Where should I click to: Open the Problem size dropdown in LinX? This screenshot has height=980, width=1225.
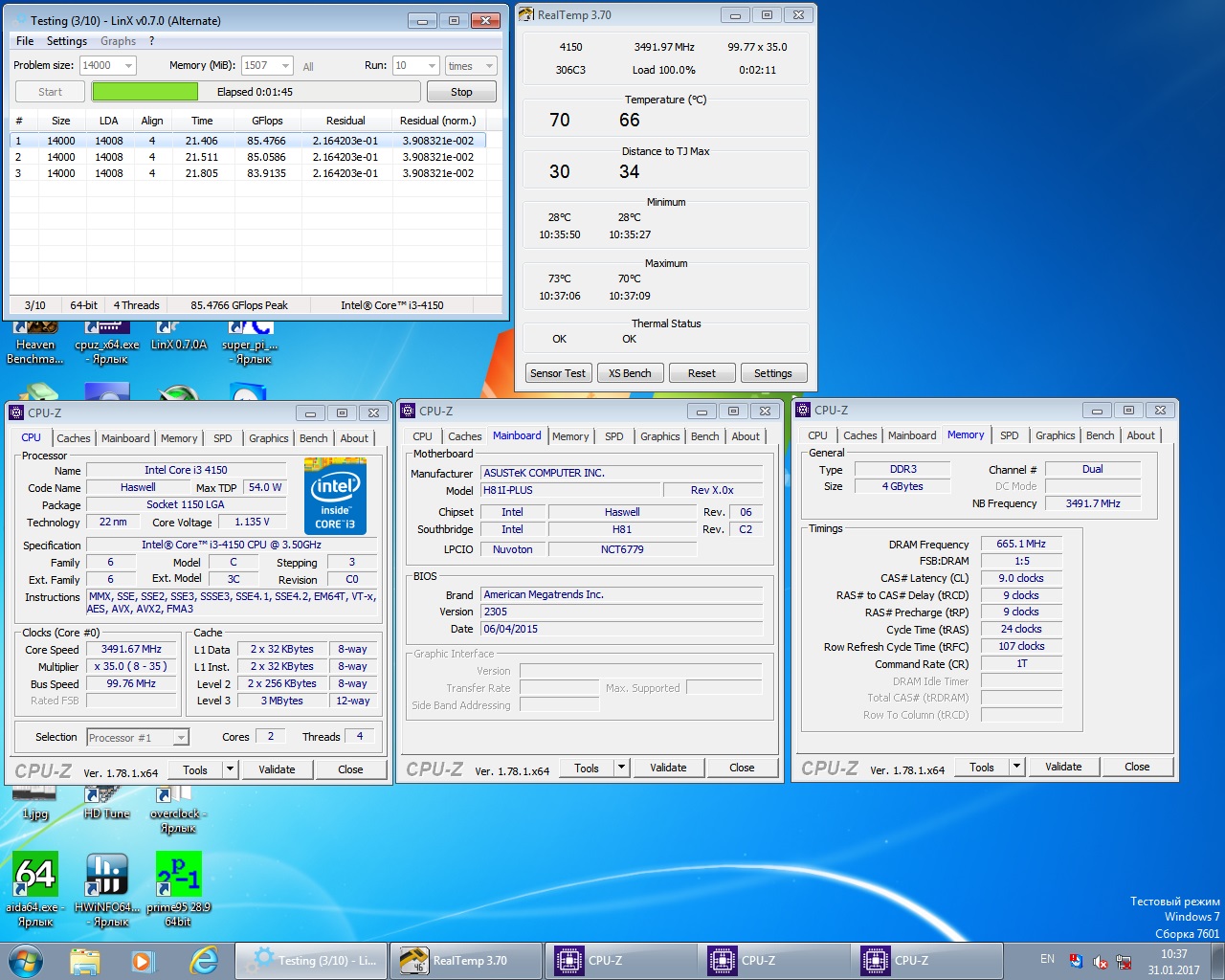click(x=128, y=65)
